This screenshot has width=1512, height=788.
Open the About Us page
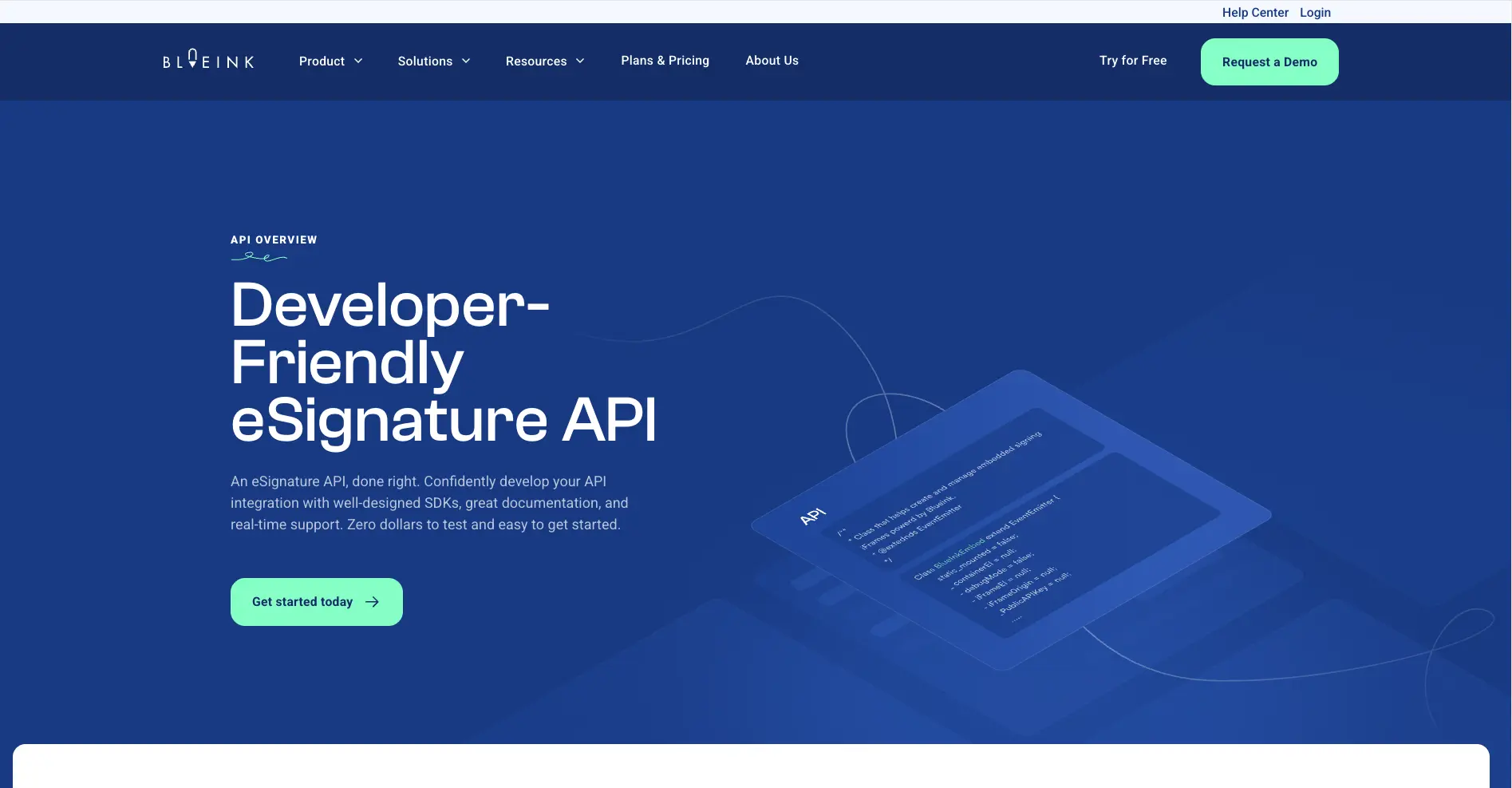pos(772,61)
